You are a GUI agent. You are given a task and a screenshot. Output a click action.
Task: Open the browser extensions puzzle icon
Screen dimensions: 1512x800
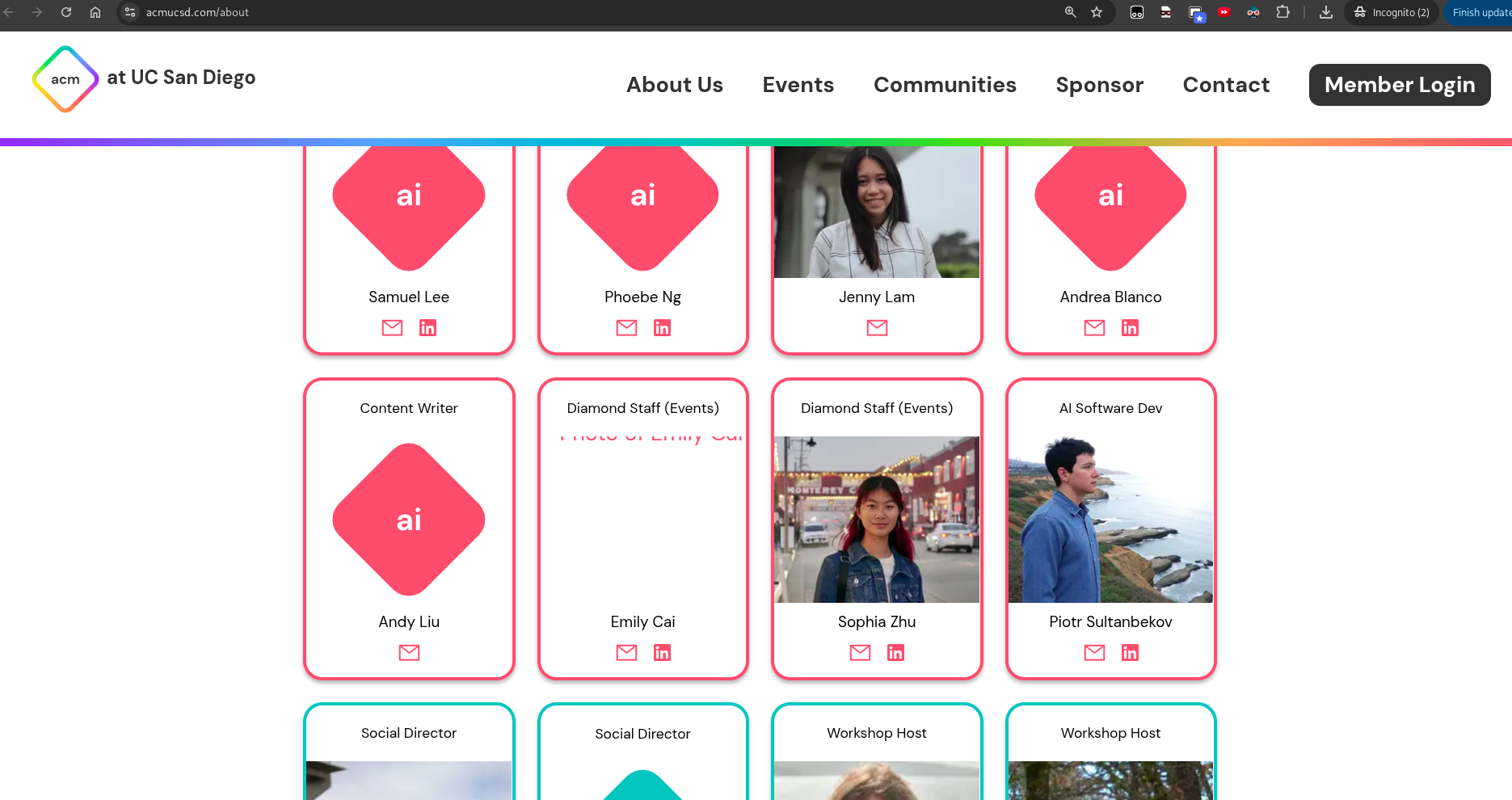point(1282,12)
